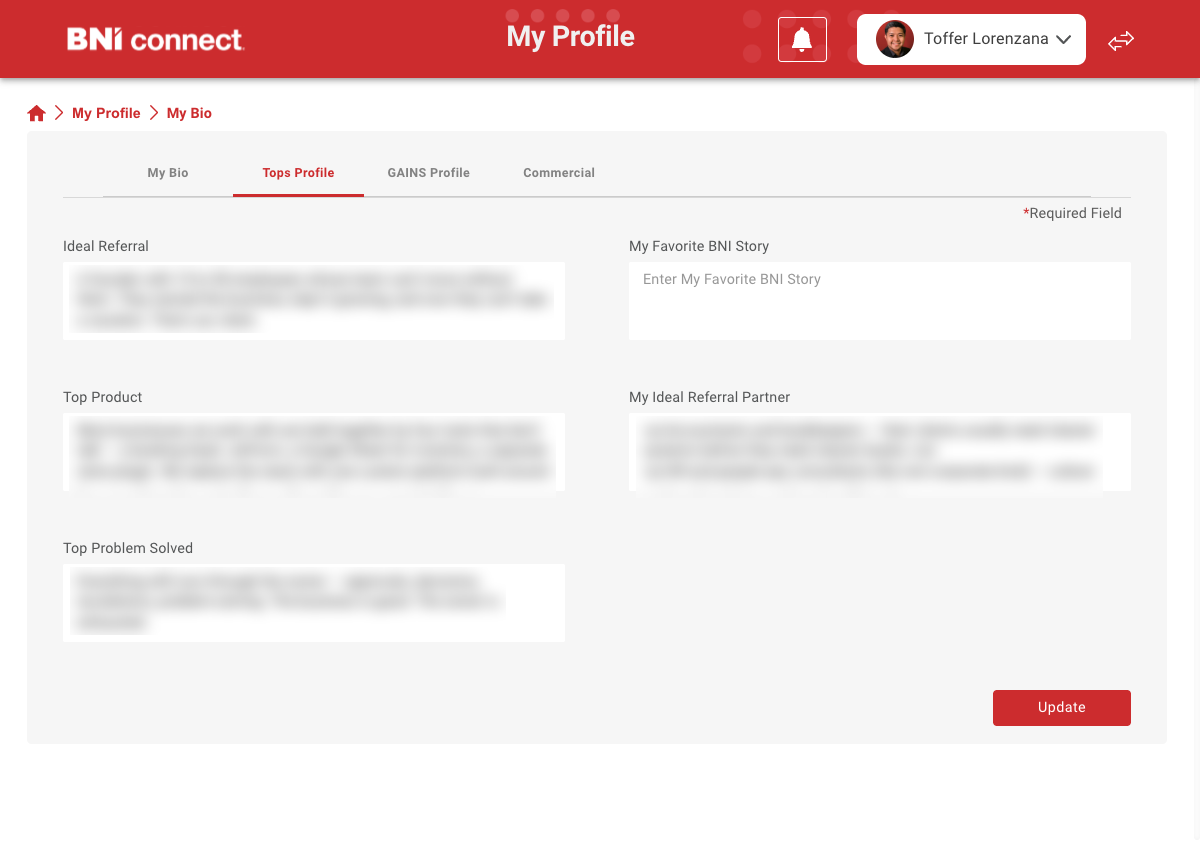Click the My Ideal Referral Partner field
Screen dimensions: 1200x842
880,452
